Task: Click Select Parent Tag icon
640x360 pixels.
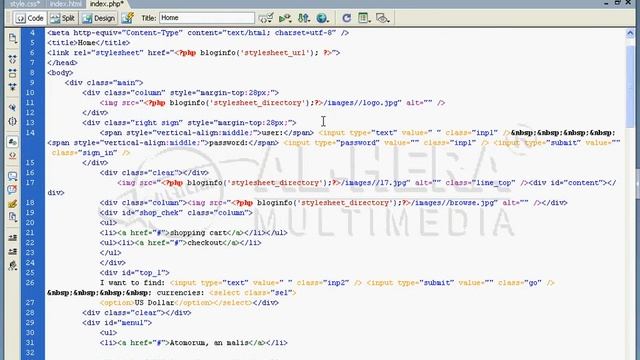Action: click(x=13, y=107)
